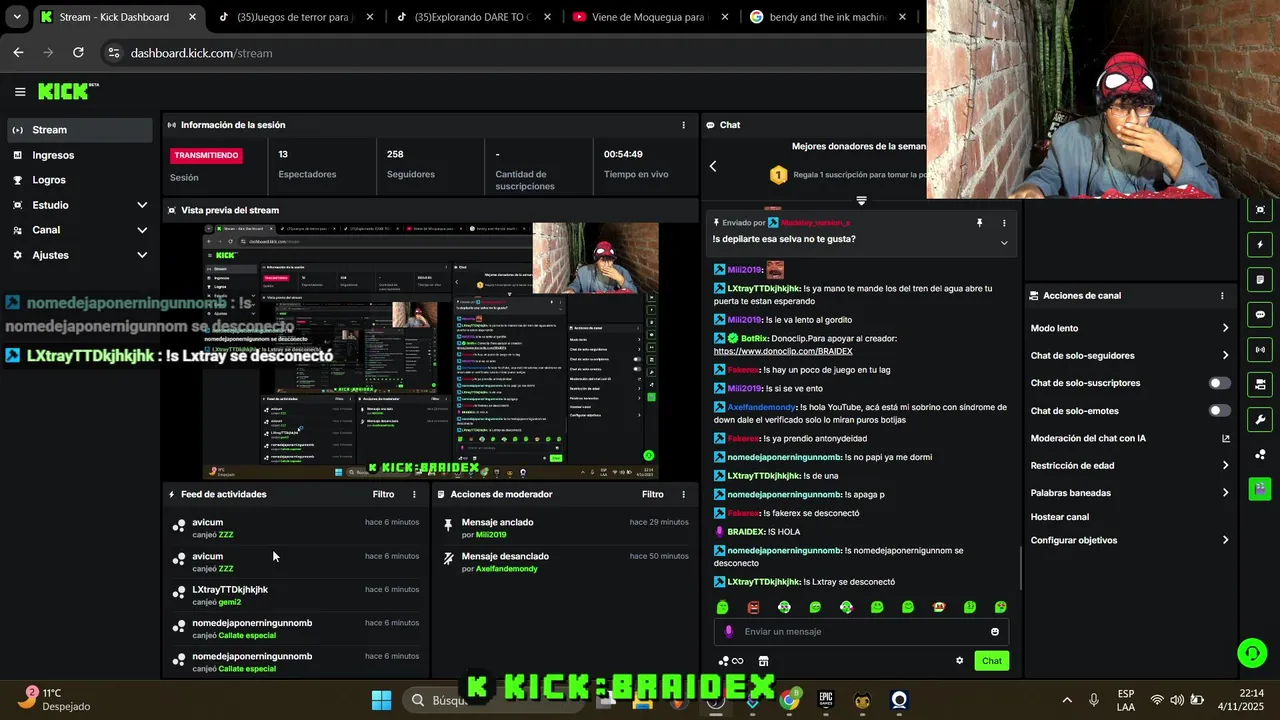Toggle Chat de solo-suscriptores switch
1280x720 pixels.
(x=1220, y=383)
